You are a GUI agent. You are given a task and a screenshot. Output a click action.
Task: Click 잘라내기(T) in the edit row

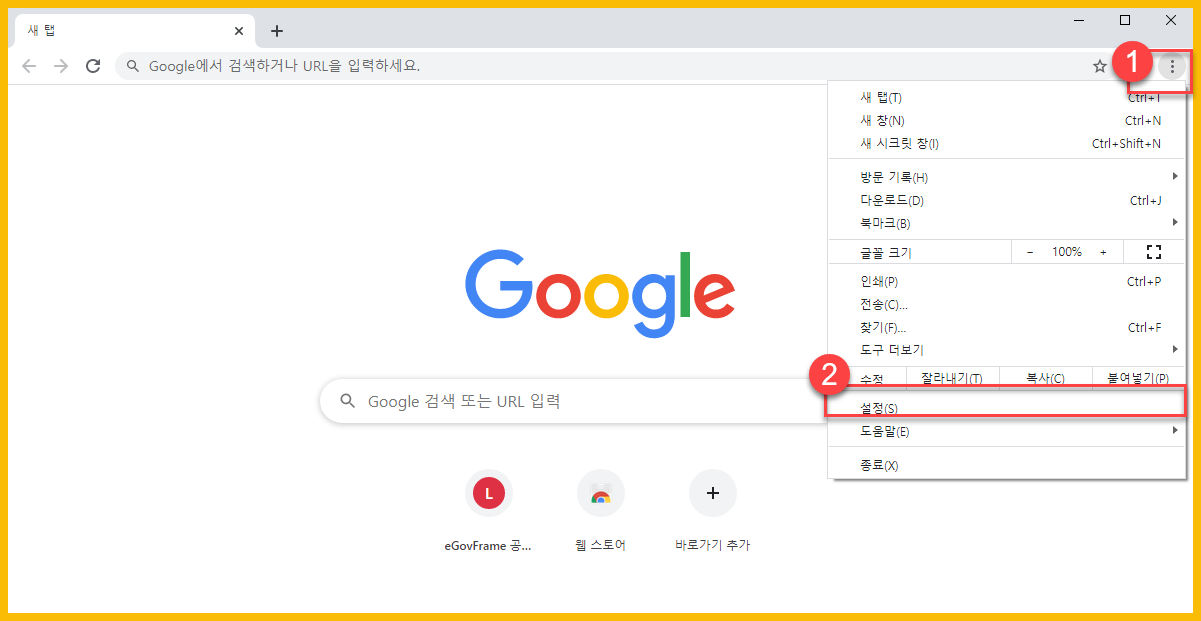[951, 378]
